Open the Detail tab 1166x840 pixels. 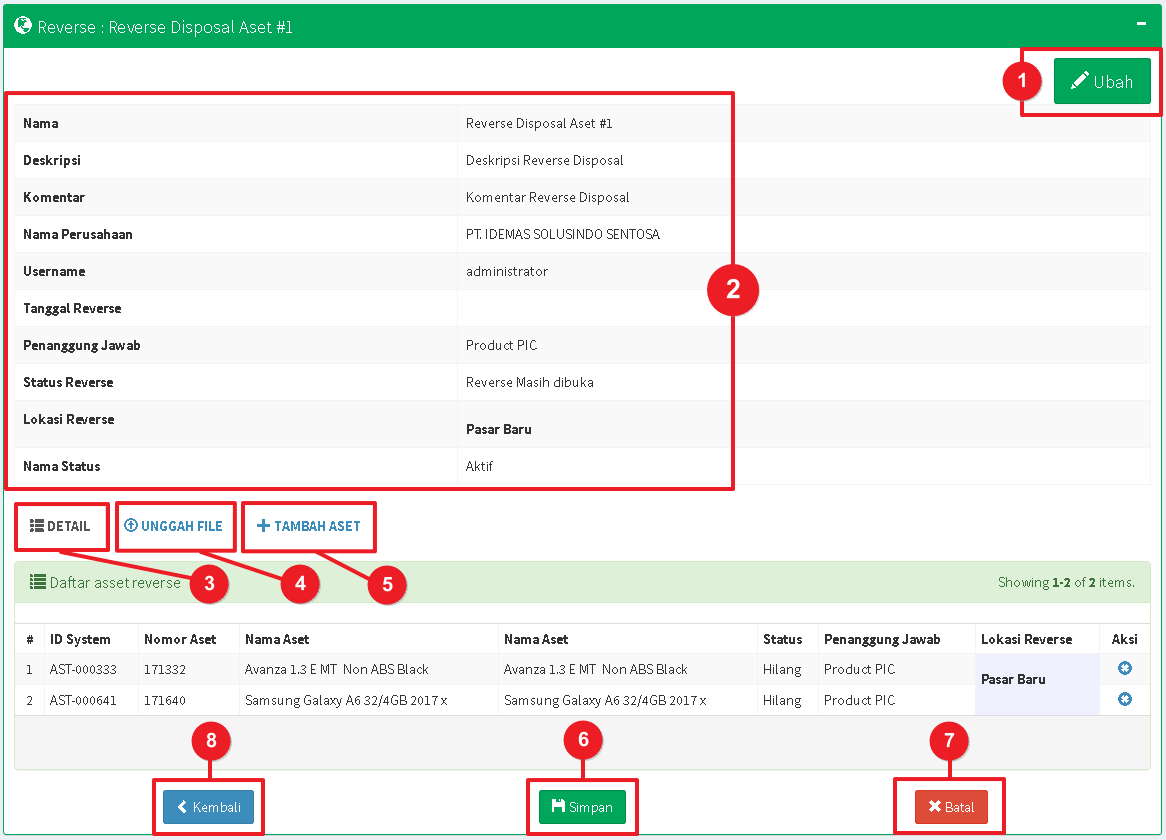coord(61,526)
